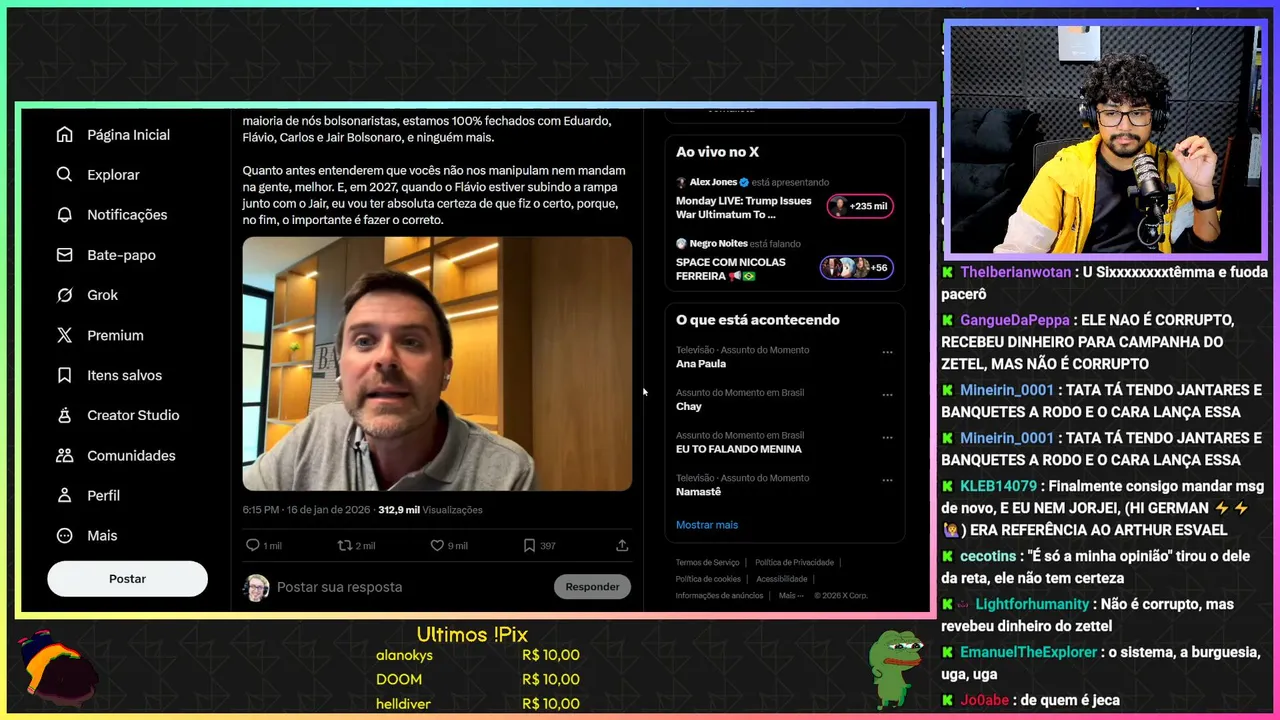
Task: Open Premium X logo icon
Action: [65, 335]
